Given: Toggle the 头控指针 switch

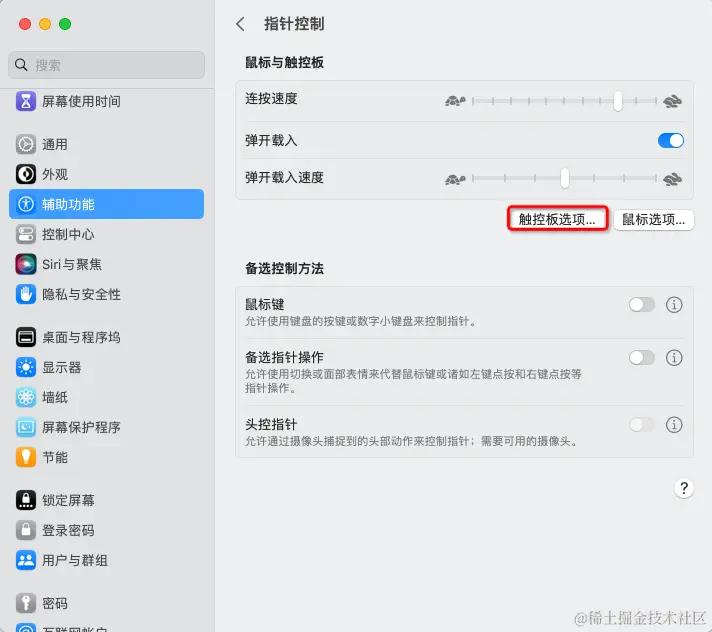Looking at the screenshot, I should coord(642,425).
